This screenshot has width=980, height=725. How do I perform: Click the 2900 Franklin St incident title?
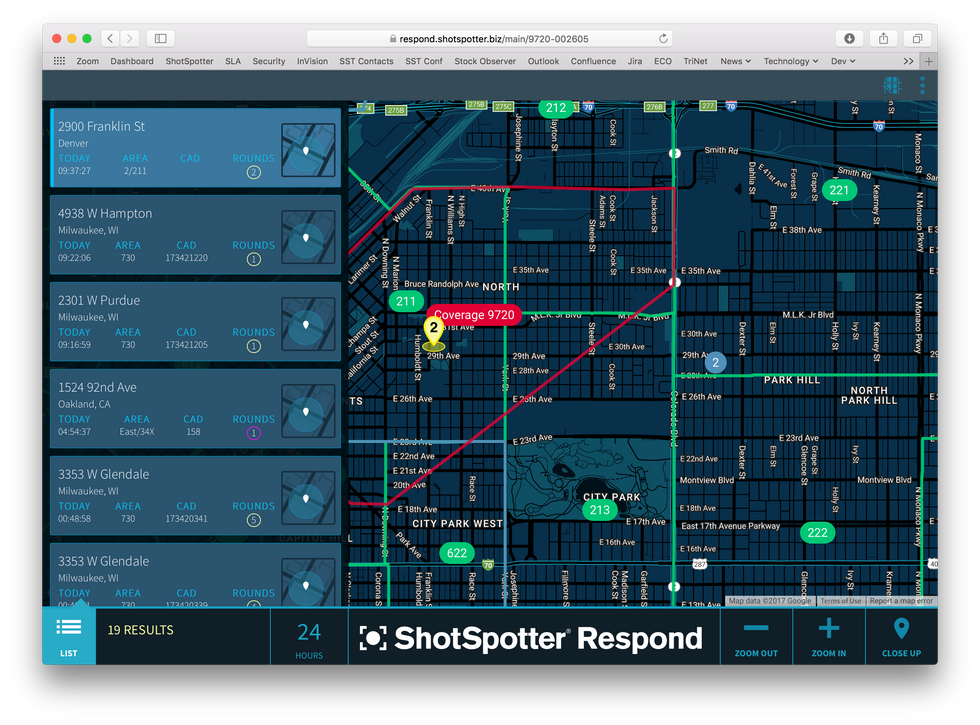coord(101,126)
